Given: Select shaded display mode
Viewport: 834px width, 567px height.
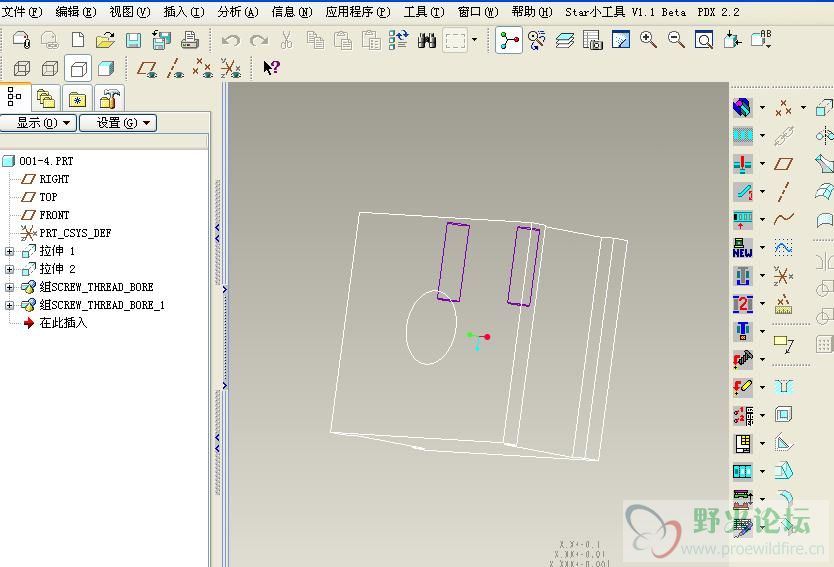Looking at the screenshot, I should coord(106,69).
